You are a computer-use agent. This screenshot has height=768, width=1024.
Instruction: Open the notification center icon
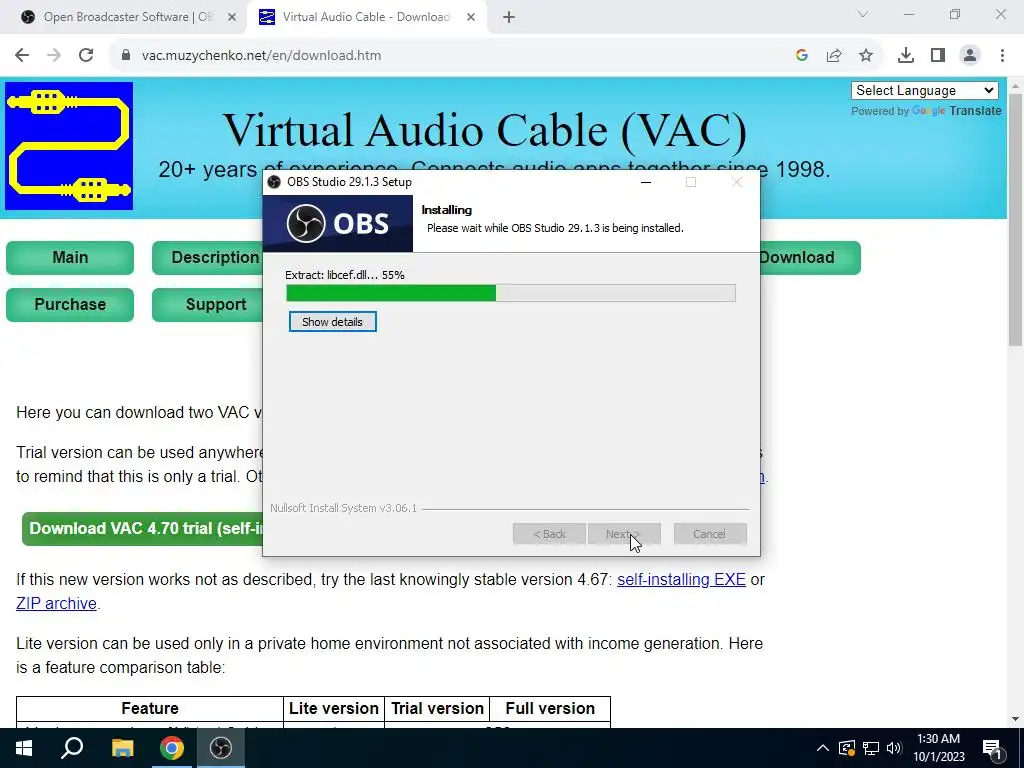click(x=993, y=748)
